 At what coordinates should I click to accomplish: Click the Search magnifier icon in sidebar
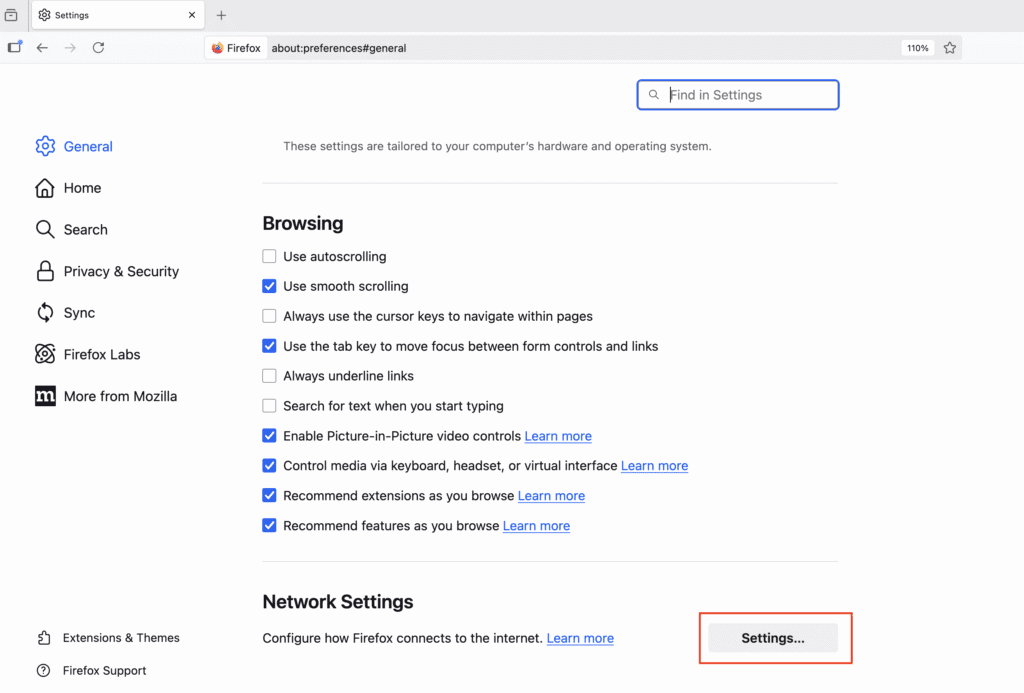pyautogui.click(x=45, y=229)
